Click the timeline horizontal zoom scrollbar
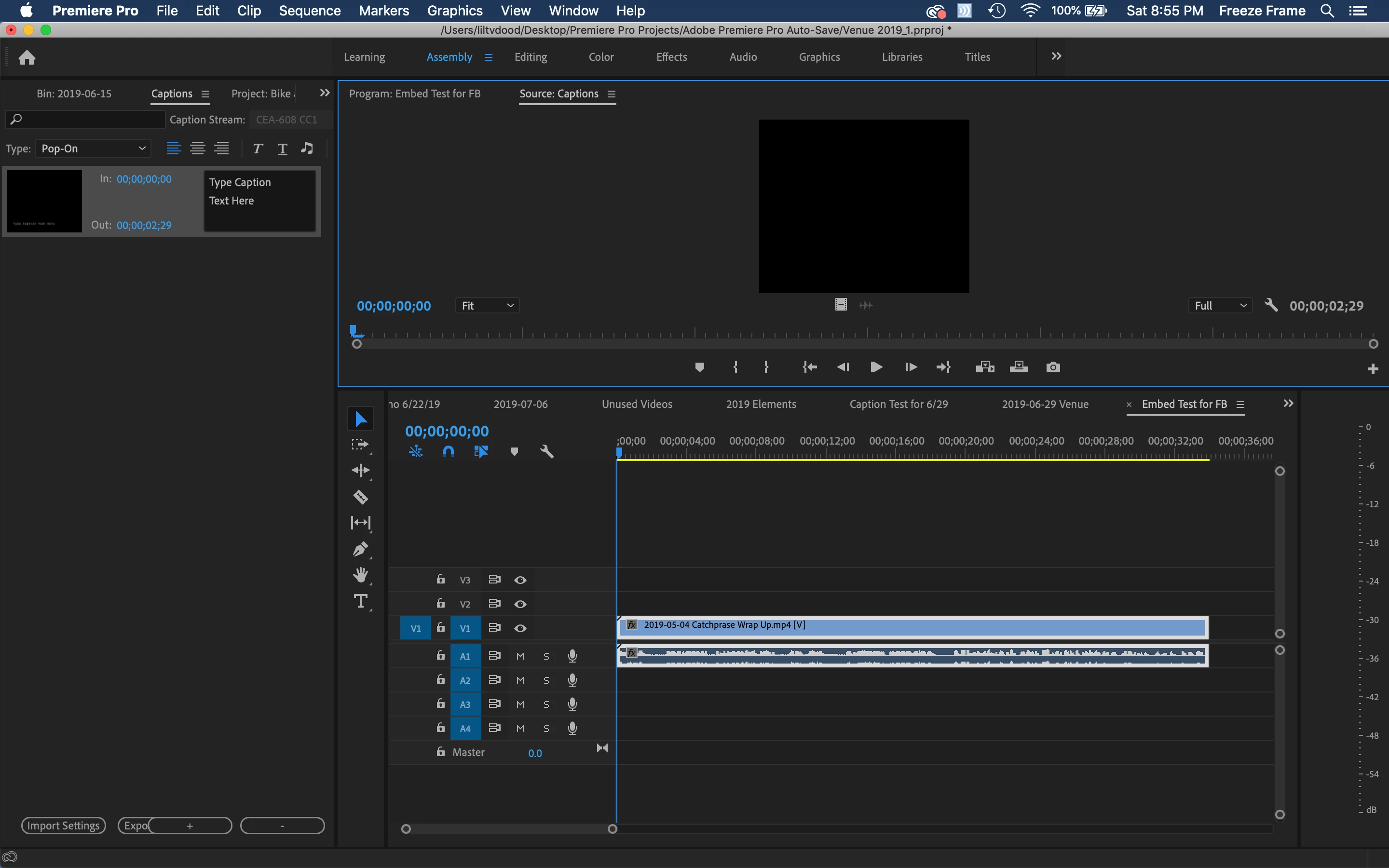 tap(508, 829)
